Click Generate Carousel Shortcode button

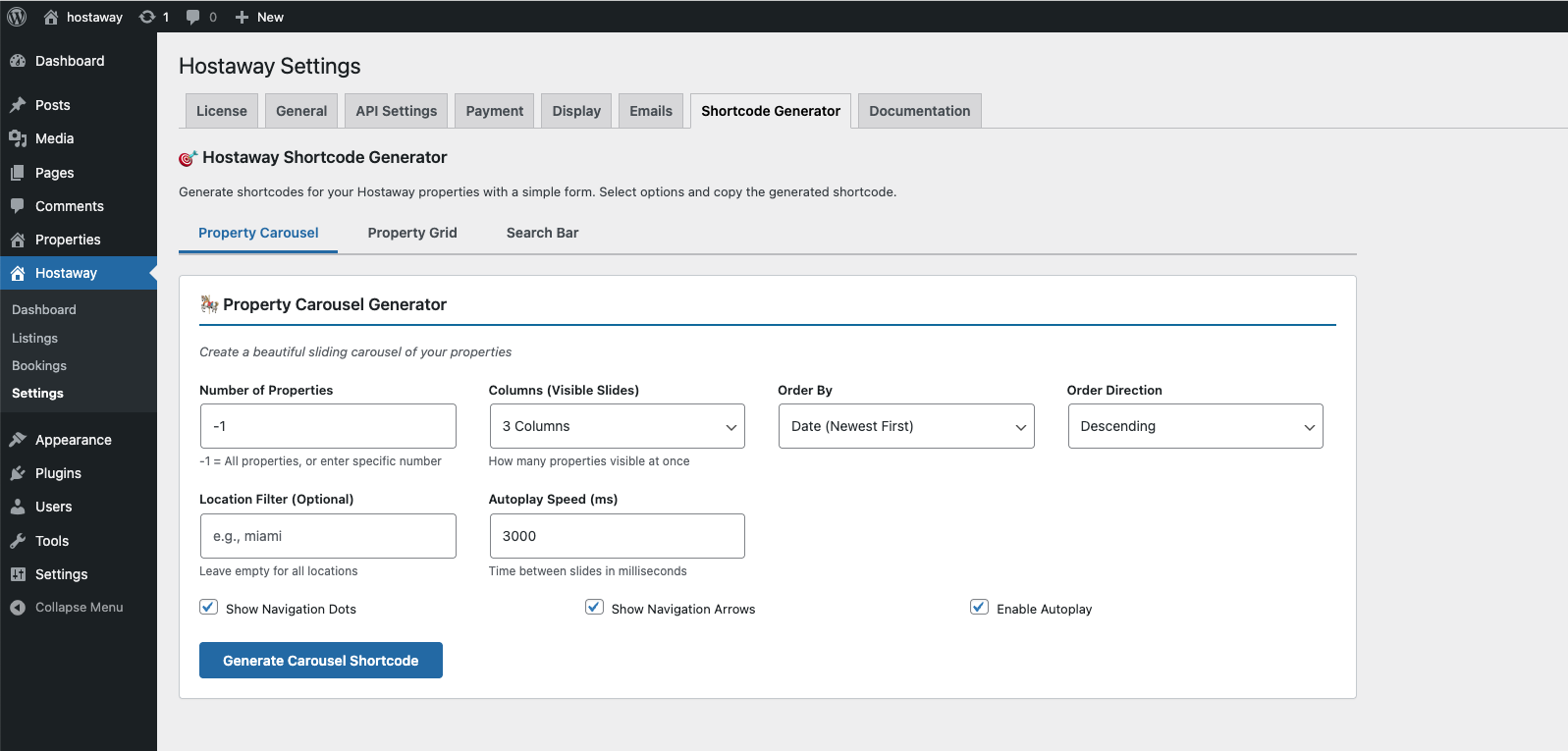point(321,661)
